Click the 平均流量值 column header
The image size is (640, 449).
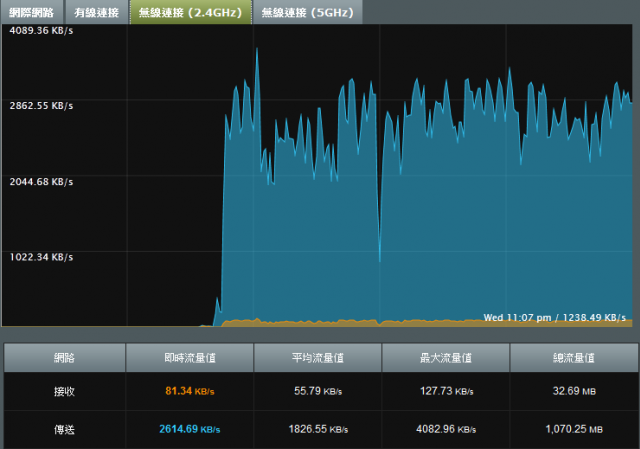pyautogui.click(x=318, y=358)
